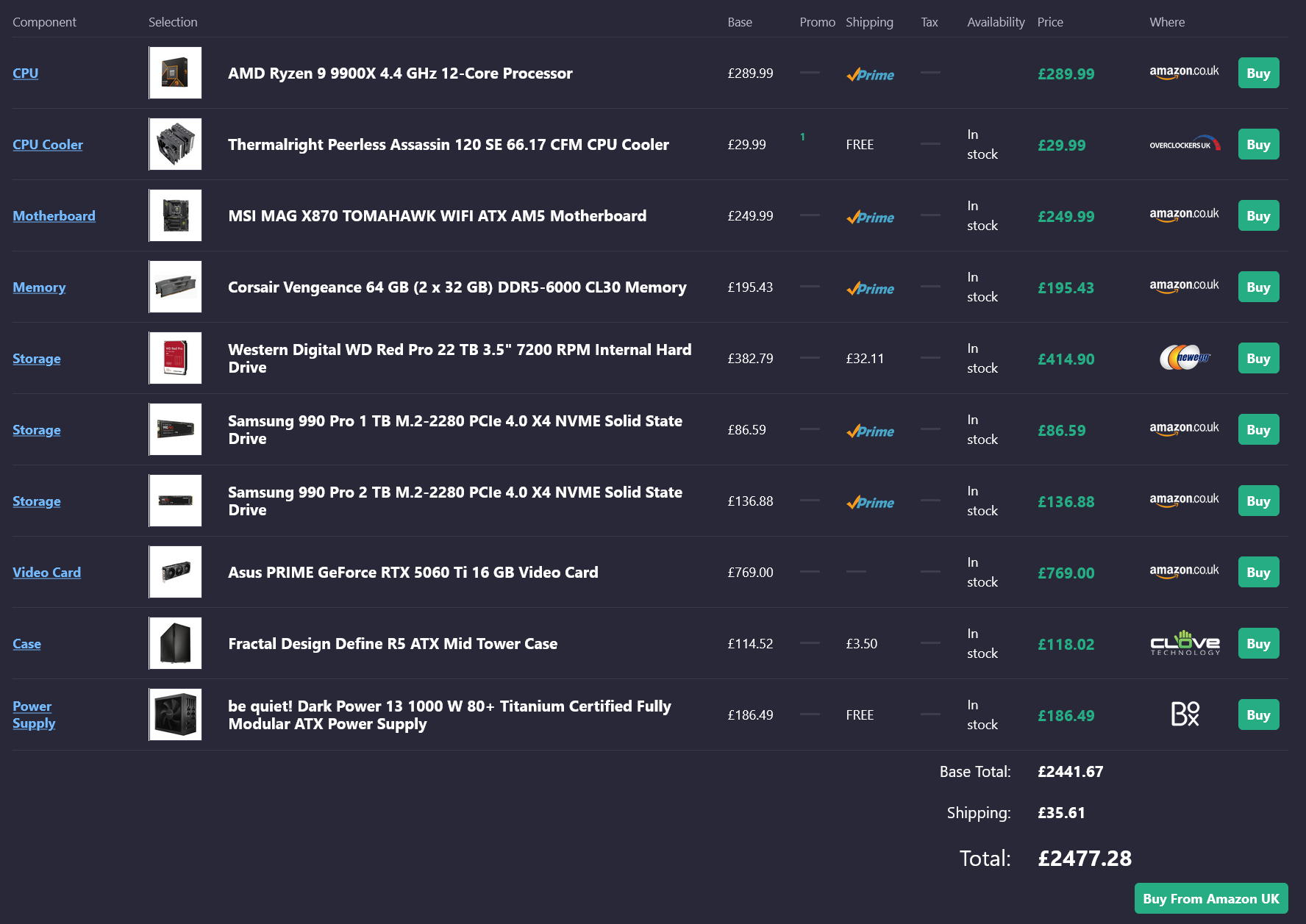Click the Buy From Amazon UK button
This screenshot has height=924, width=1306.
(1211, 898)
